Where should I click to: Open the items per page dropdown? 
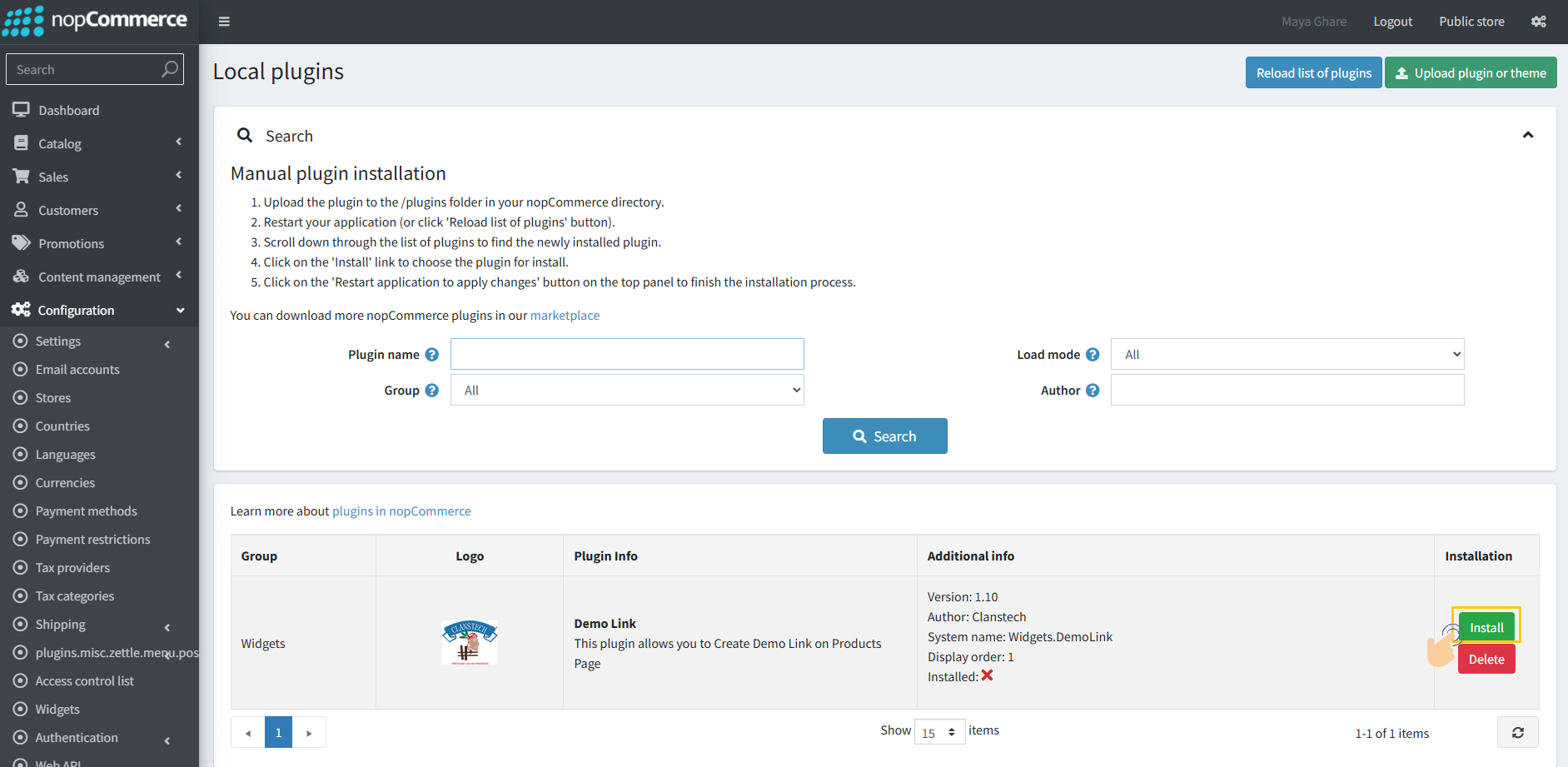[x=939, y=733]
